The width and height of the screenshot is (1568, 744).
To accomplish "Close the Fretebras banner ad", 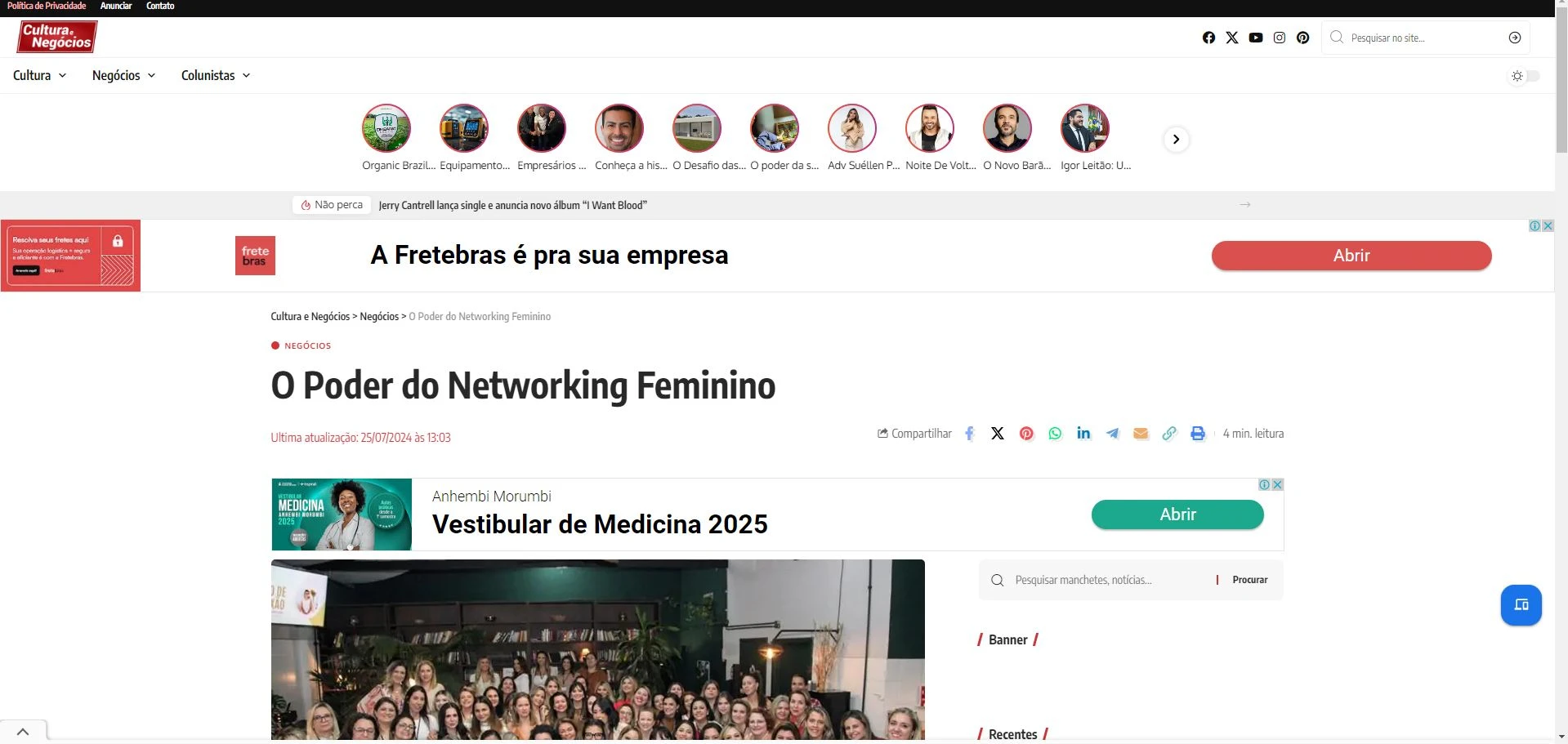I will 1548,226.
